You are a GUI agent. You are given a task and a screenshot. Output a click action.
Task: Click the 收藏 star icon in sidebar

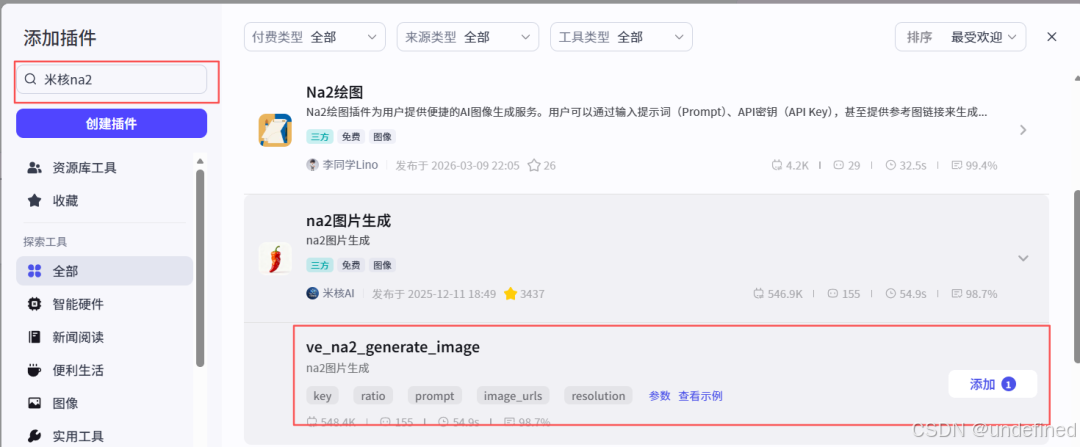pos(34,201)
